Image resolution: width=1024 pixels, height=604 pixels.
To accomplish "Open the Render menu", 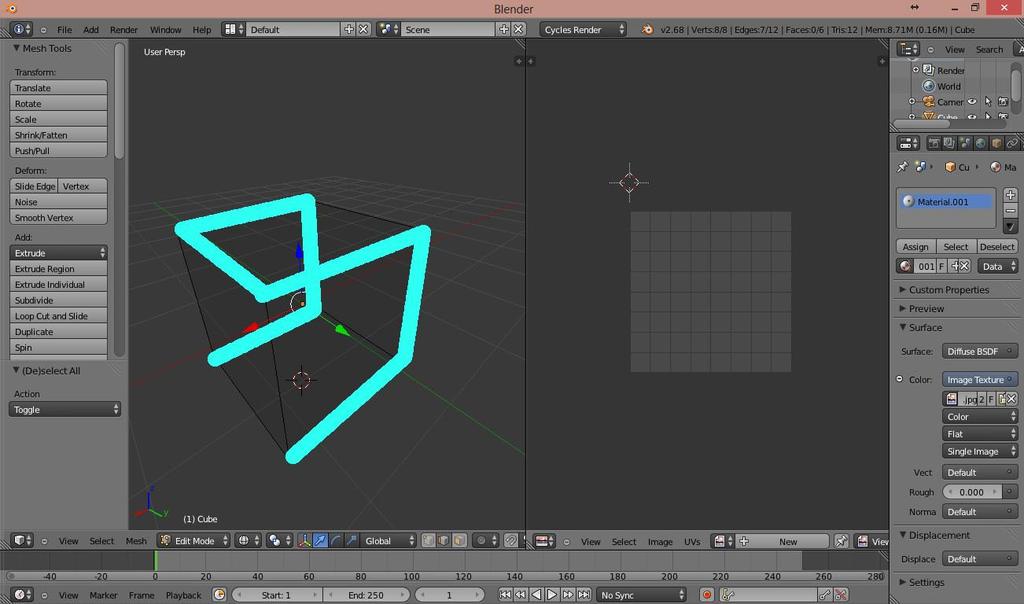I will click(123, 29).
